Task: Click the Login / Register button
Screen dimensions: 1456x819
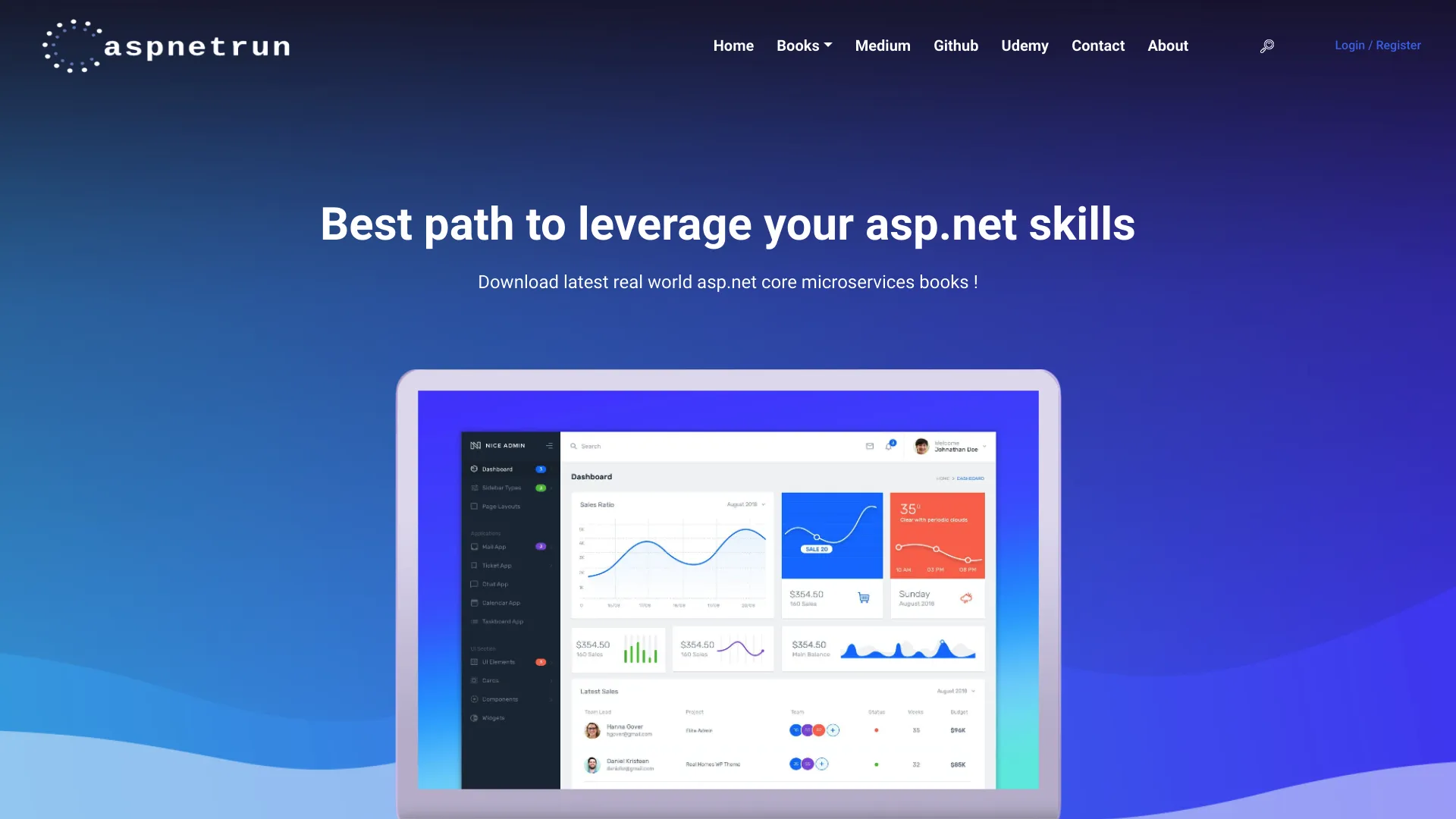Action: click(x=1378, y=45)
